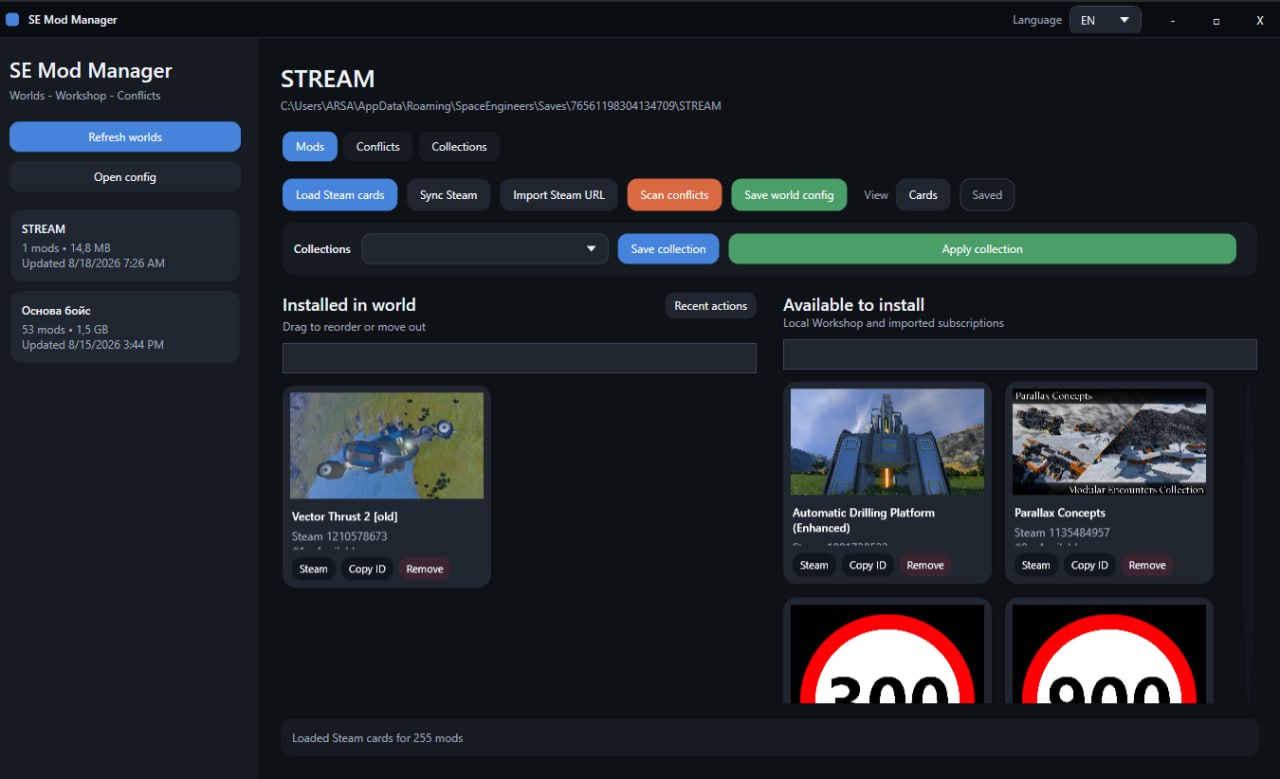Screen dimensions: 1280x779
Task: Show Recent actions
Action: (x=711, y=306)
